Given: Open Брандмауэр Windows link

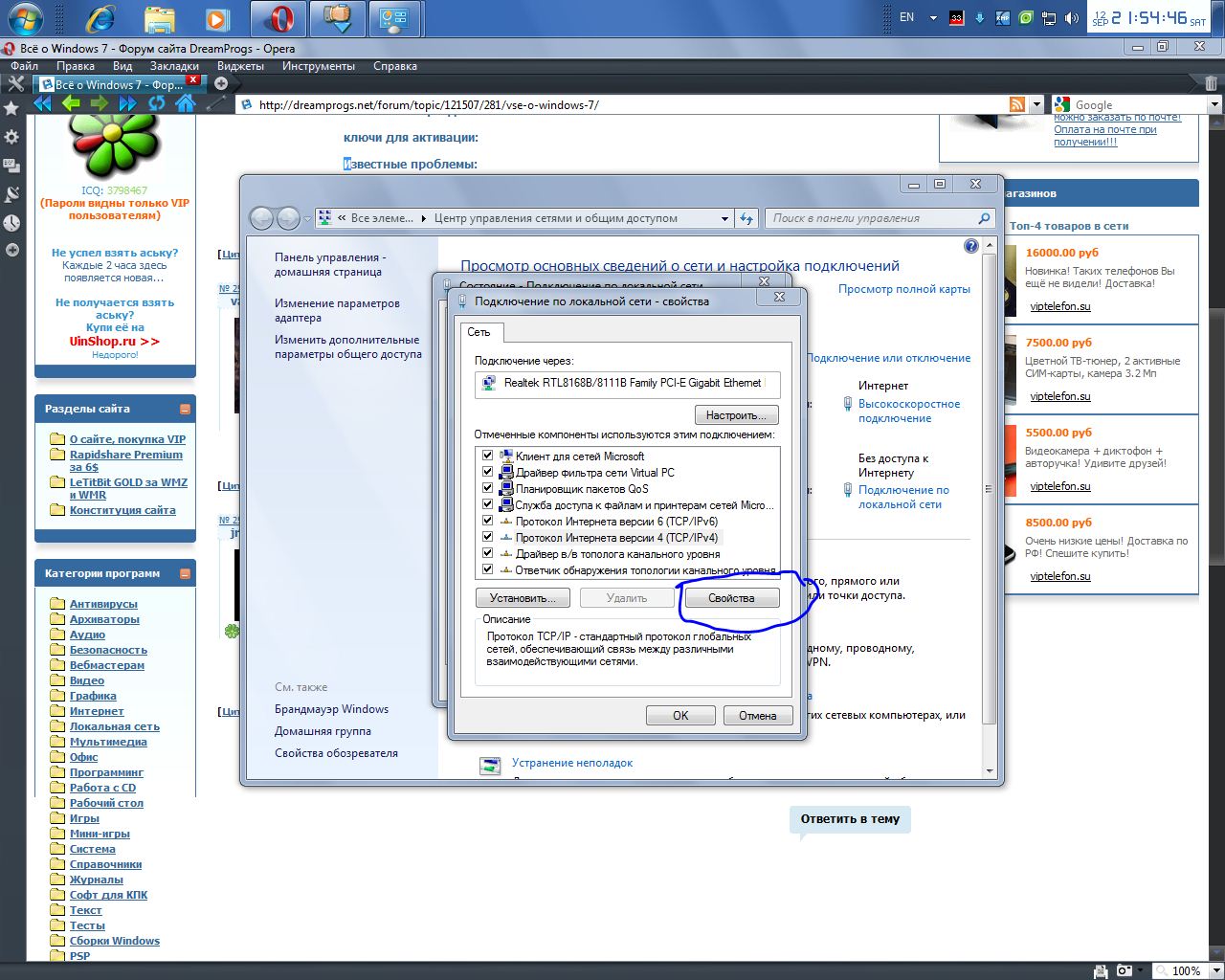Looking at the screenshot, I should (x=331, y=709).
